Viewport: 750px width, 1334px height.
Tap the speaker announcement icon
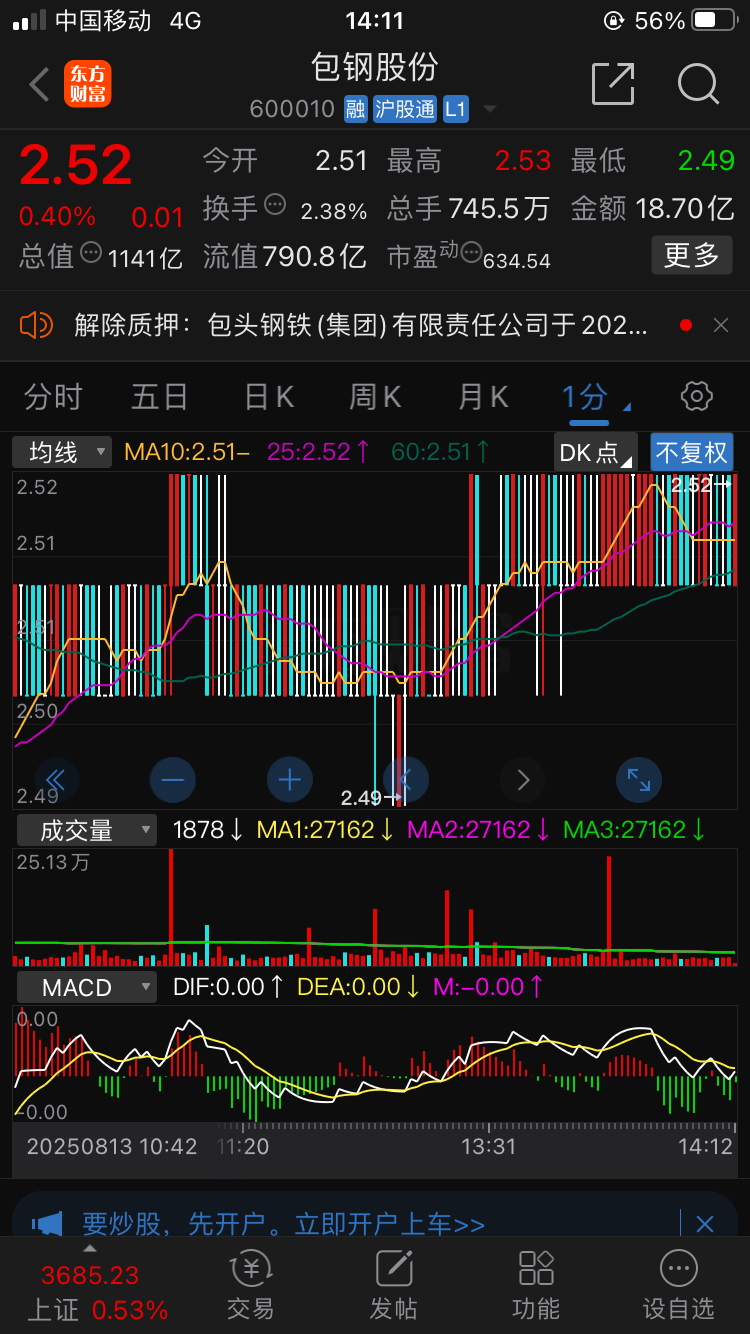point(36,325)
